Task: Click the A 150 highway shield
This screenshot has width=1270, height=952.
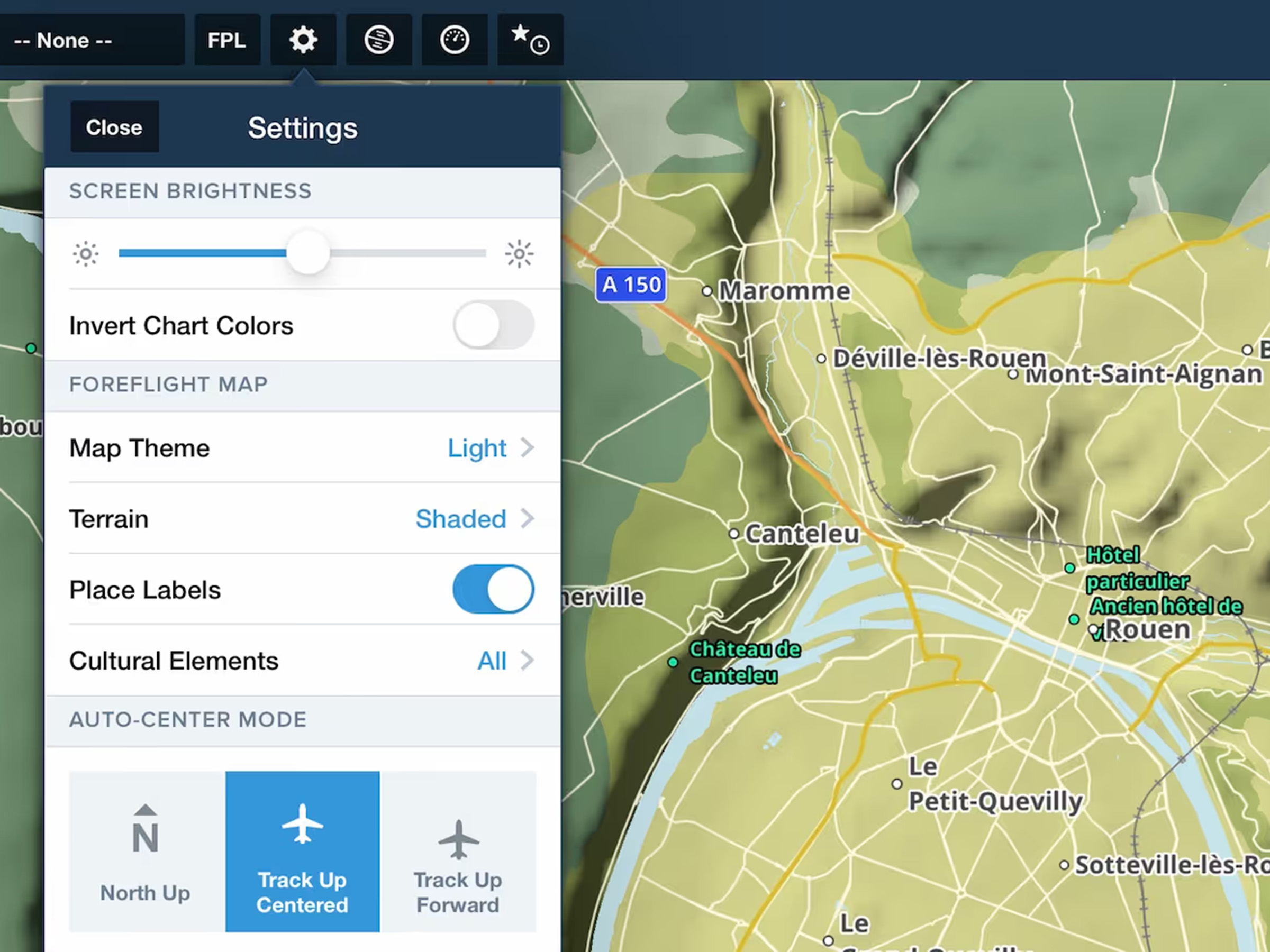Action: (x=631, y=285)
